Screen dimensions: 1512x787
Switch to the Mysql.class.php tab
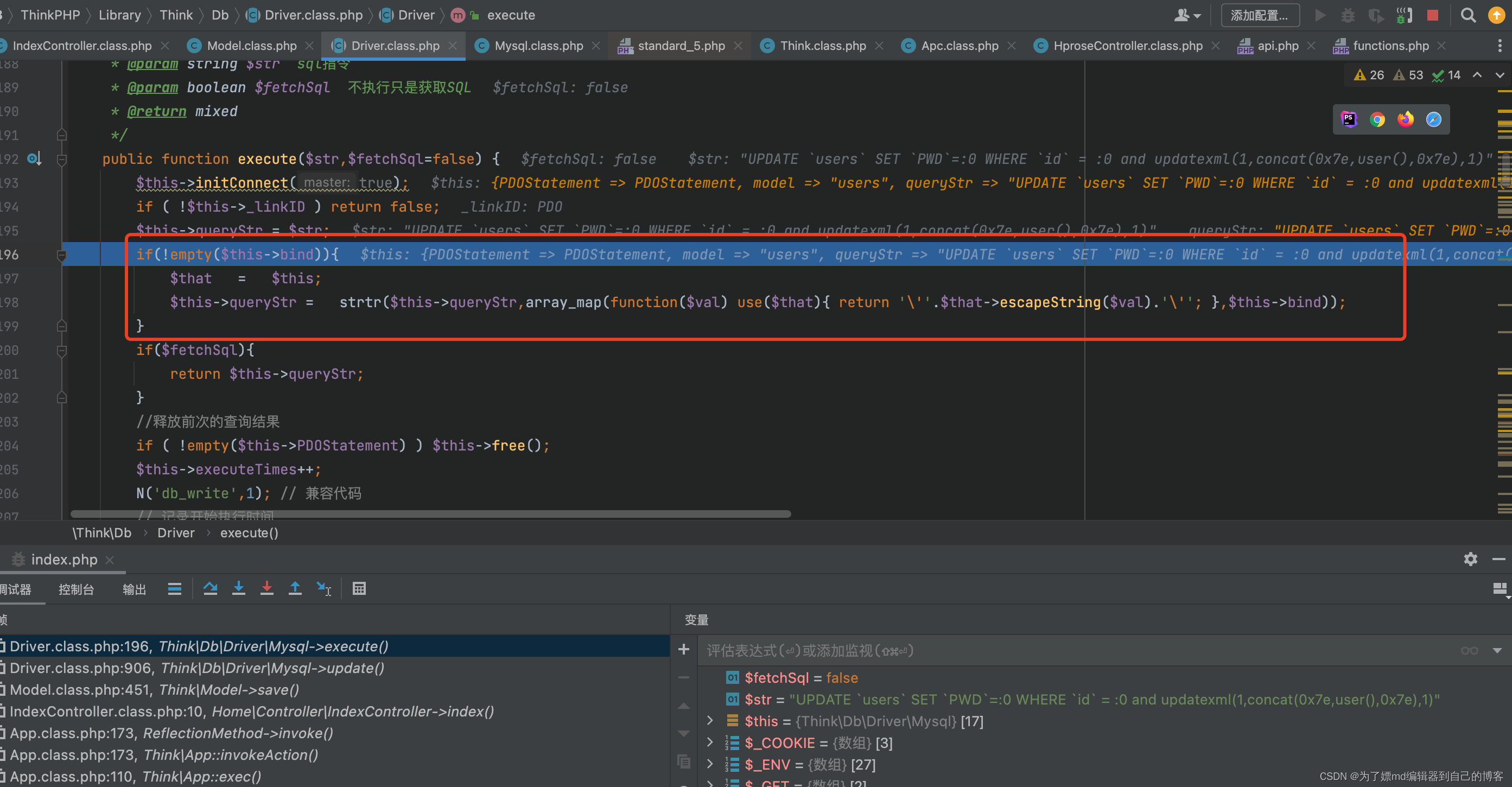click(538, 46)
